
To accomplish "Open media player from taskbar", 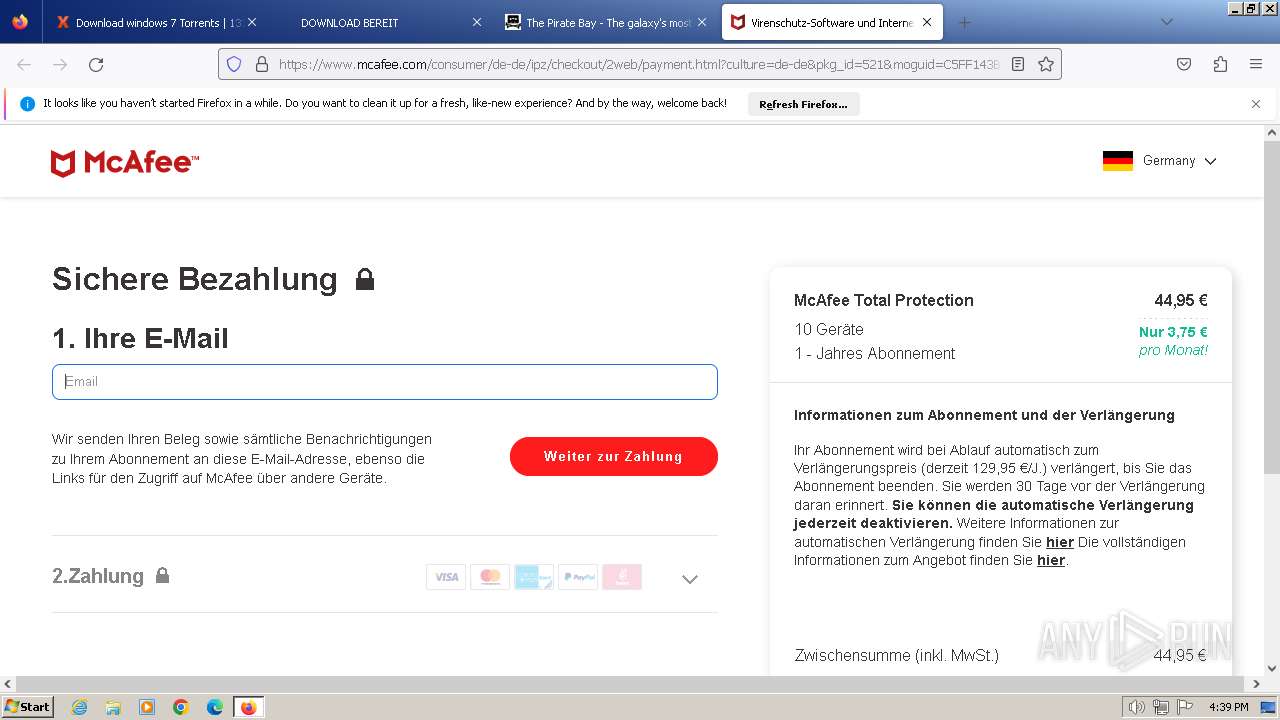I will pos(147,707).
